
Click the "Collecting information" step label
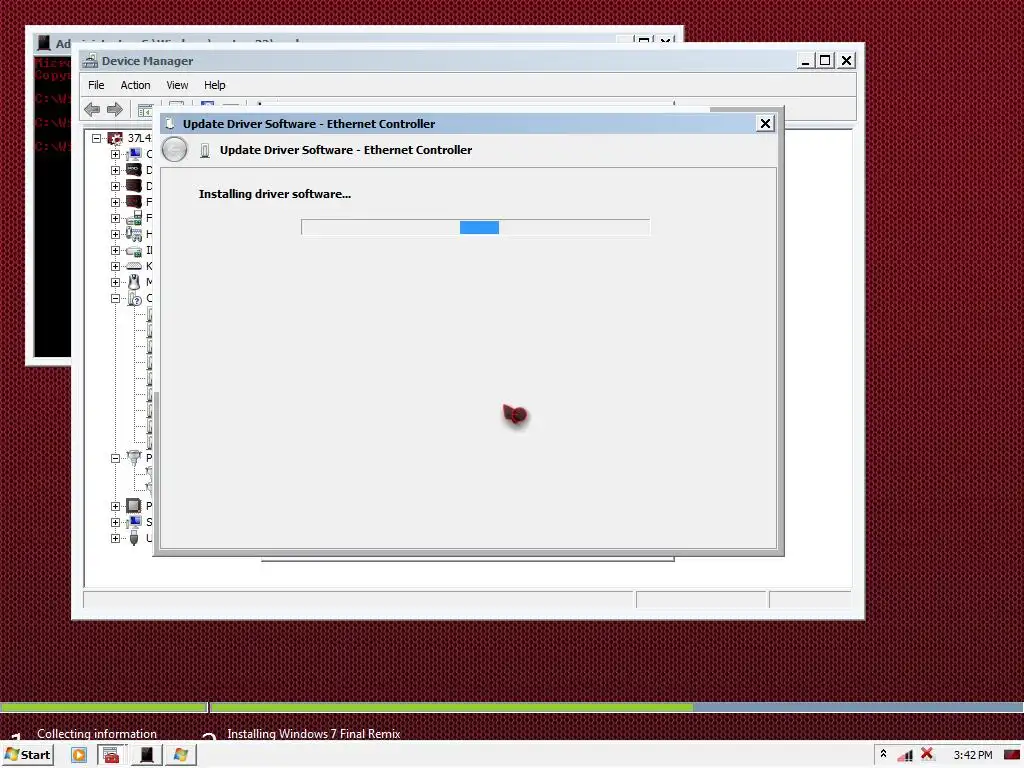pos(97,733)
